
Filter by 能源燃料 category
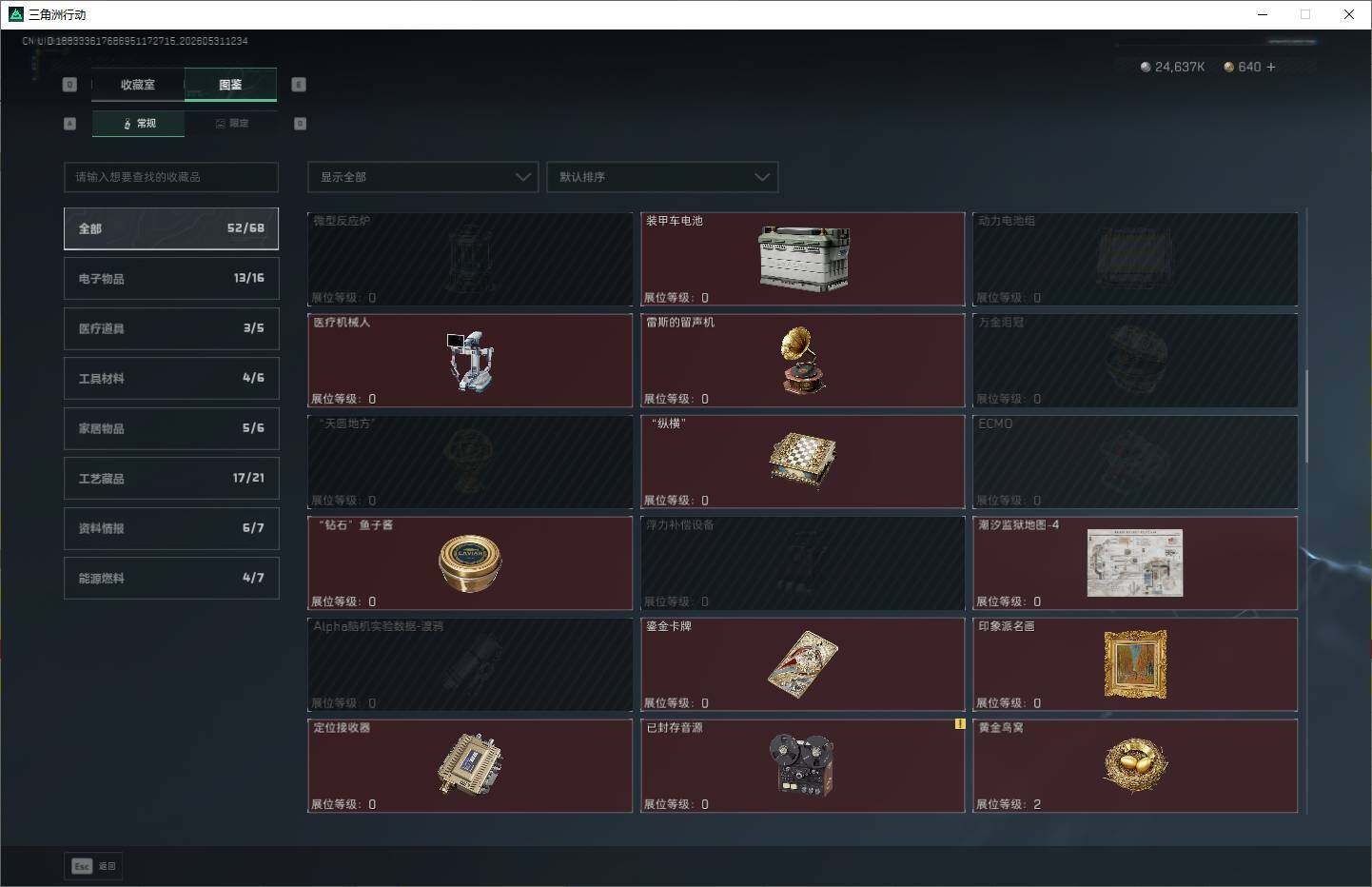pos(171,578)
